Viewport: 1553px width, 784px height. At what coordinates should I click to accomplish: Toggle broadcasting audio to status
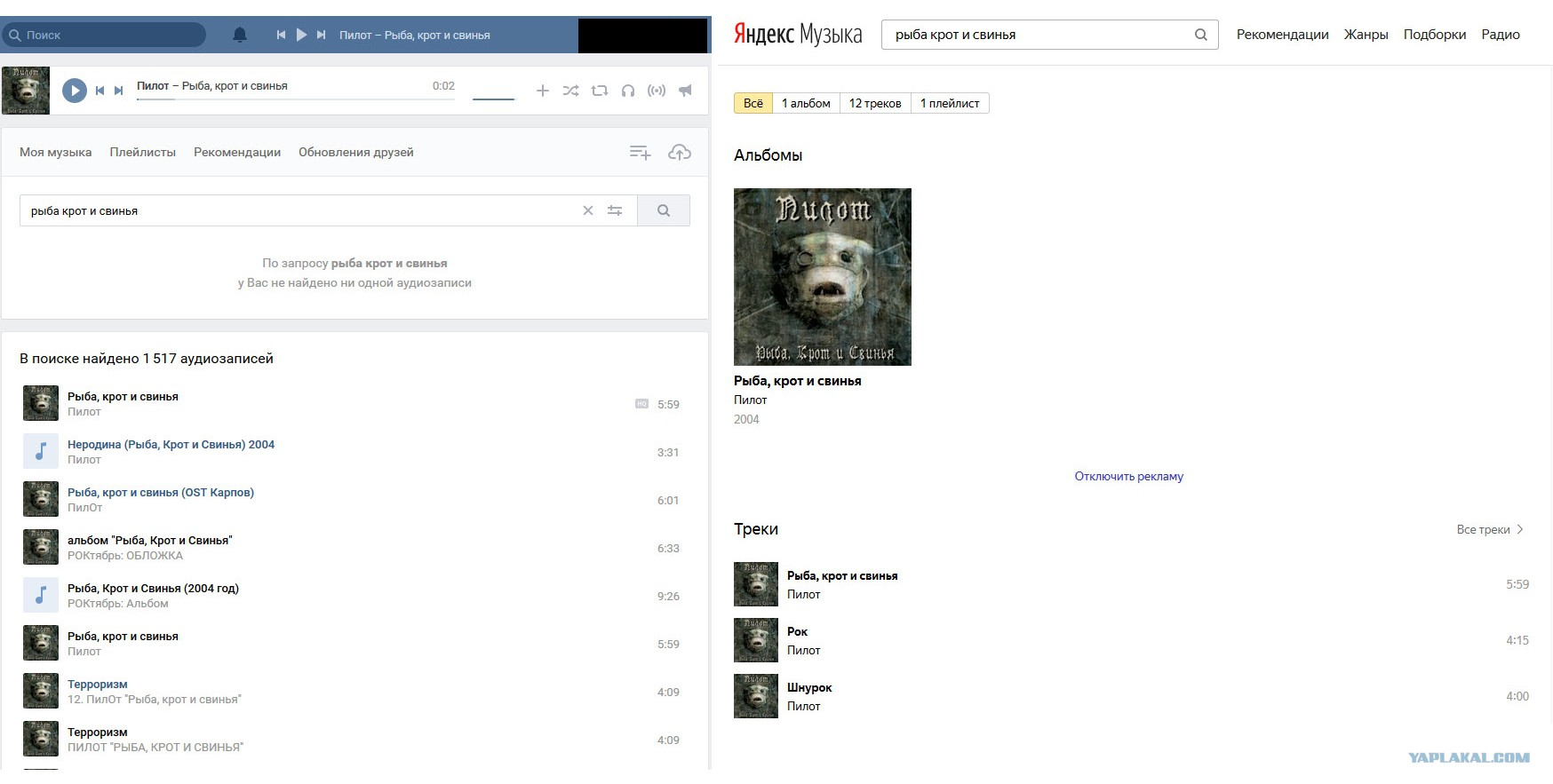tap(657, 91)
